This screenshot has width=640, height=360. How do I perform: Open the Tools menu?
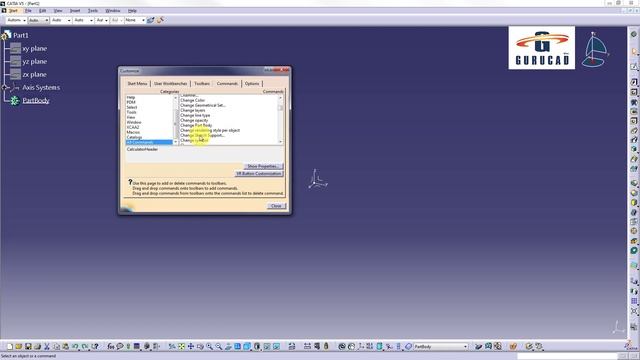tap(93, 11)
